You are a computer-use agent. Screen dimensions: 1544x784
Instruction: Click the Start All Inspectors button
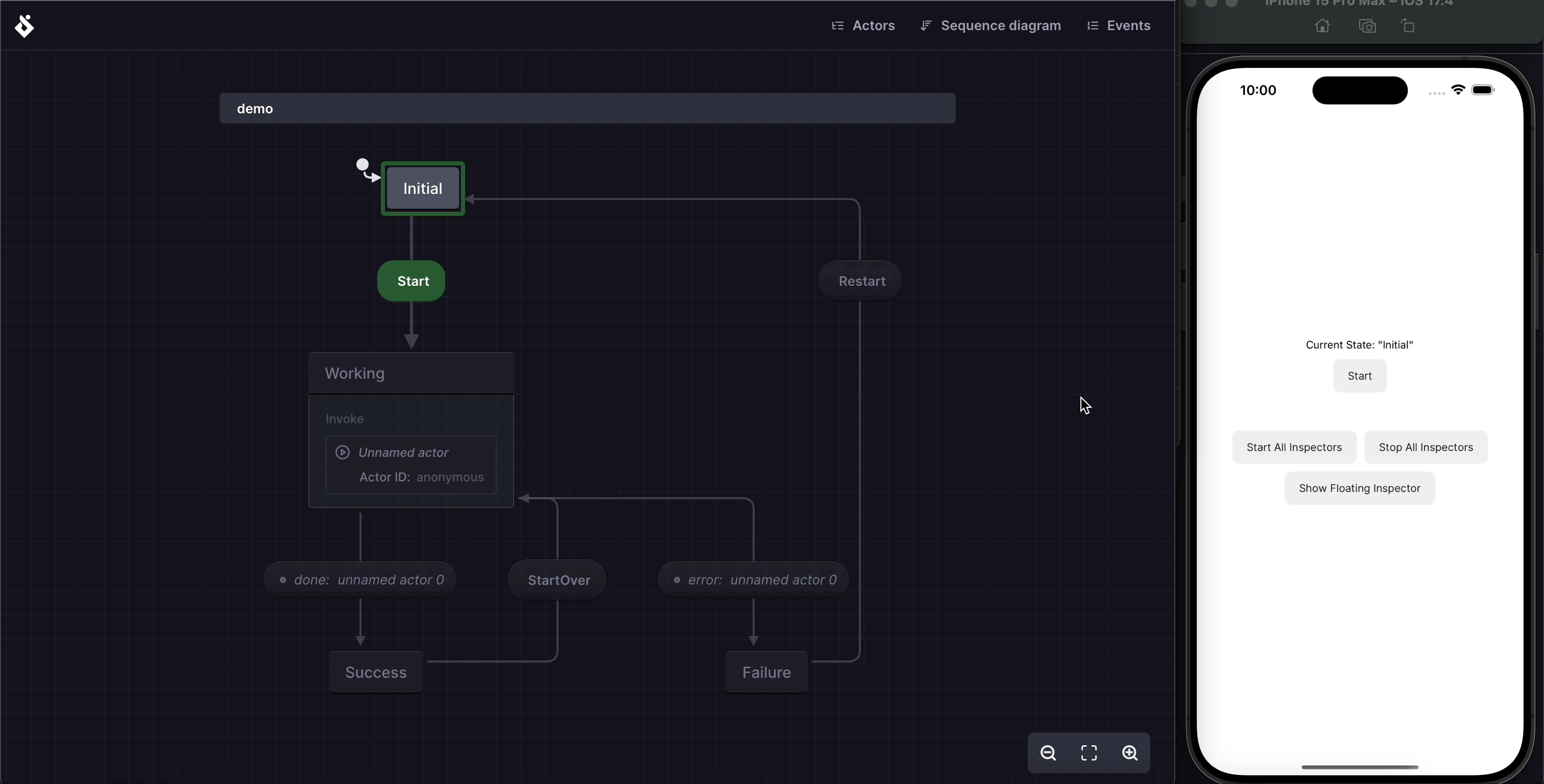1294,447
